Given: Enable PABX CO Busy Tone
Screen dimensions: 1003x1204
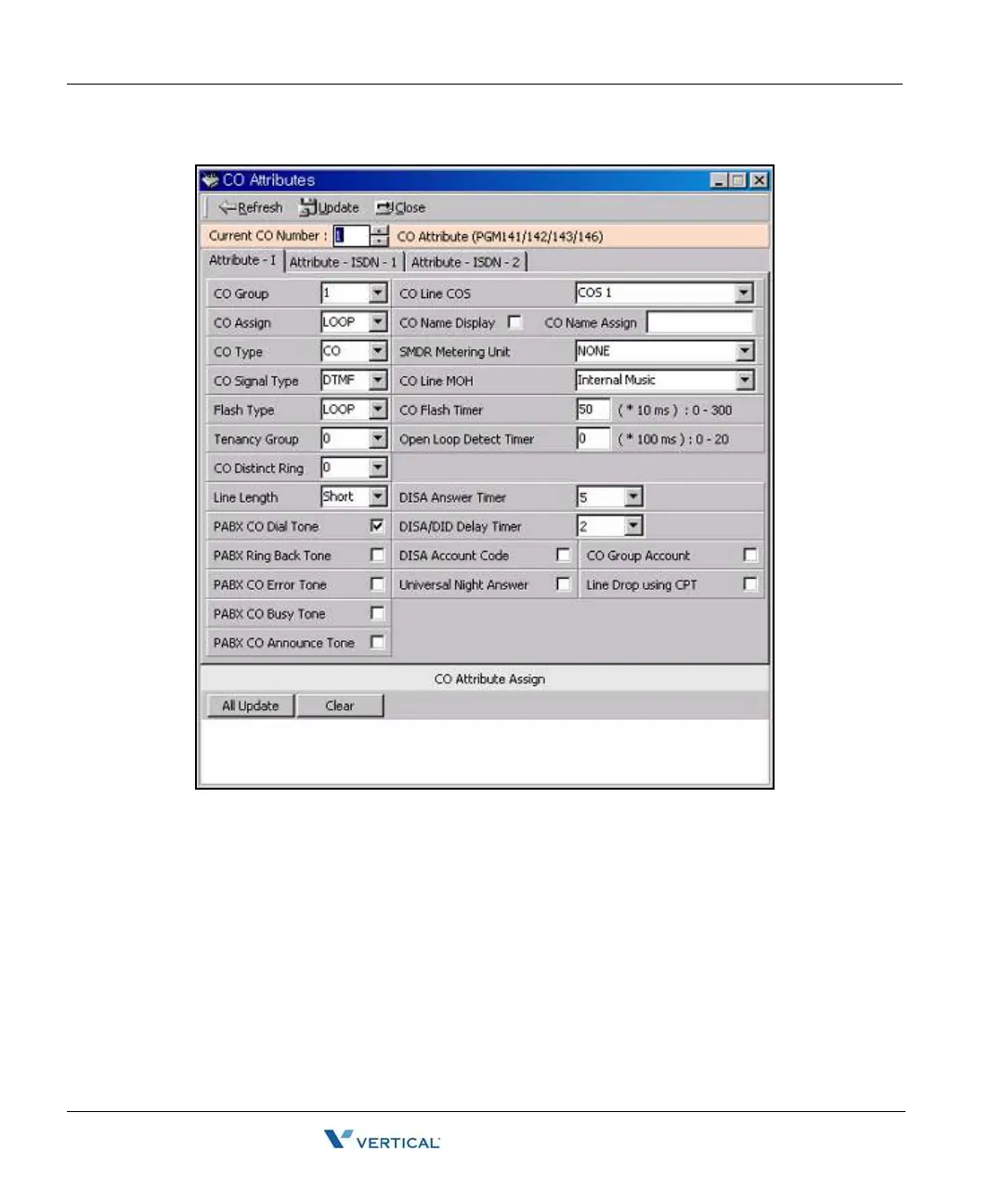Looking at the screenshot, I should coord(377,612).
